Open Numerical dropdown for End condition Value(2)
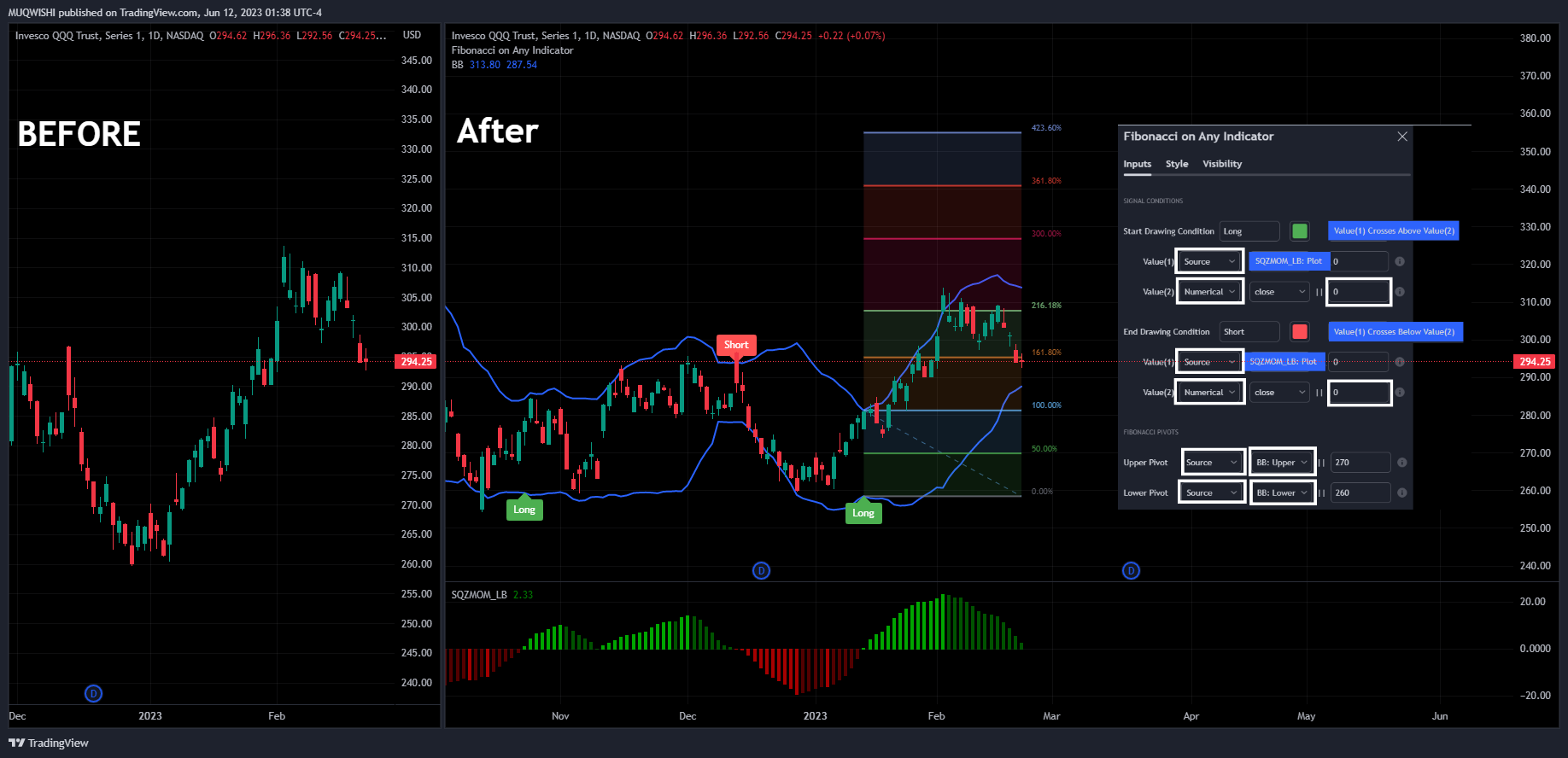 pos(1210,393)
